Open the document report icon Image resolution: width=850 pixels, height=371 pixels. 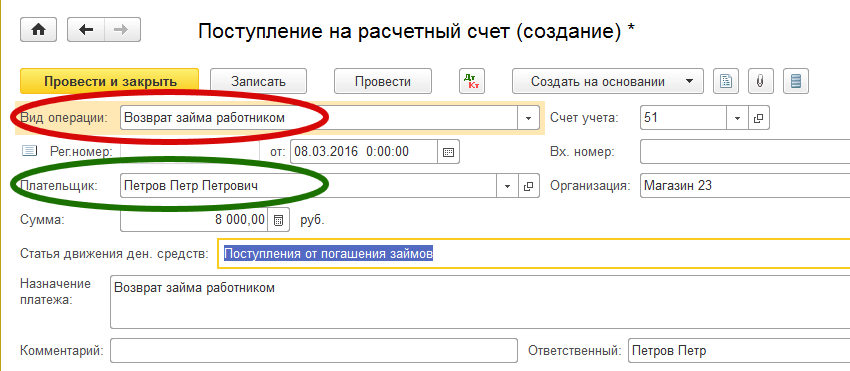726,81
